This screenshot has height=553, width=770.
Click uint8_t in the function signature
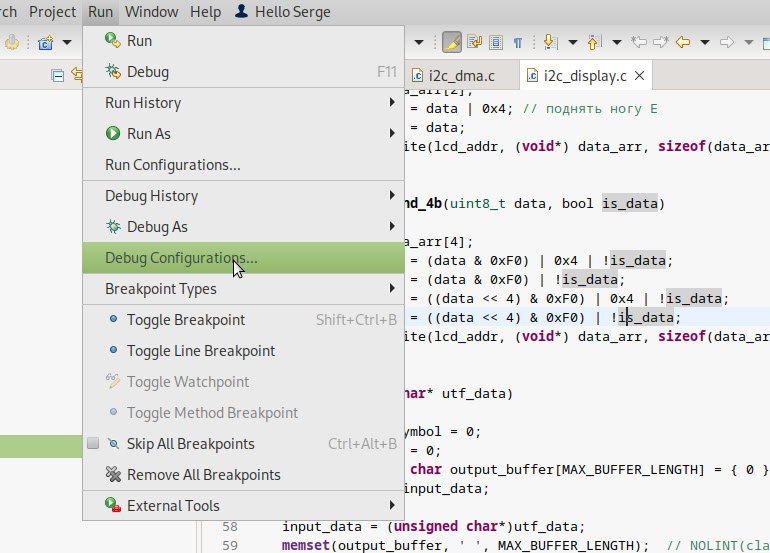[477, 203]
